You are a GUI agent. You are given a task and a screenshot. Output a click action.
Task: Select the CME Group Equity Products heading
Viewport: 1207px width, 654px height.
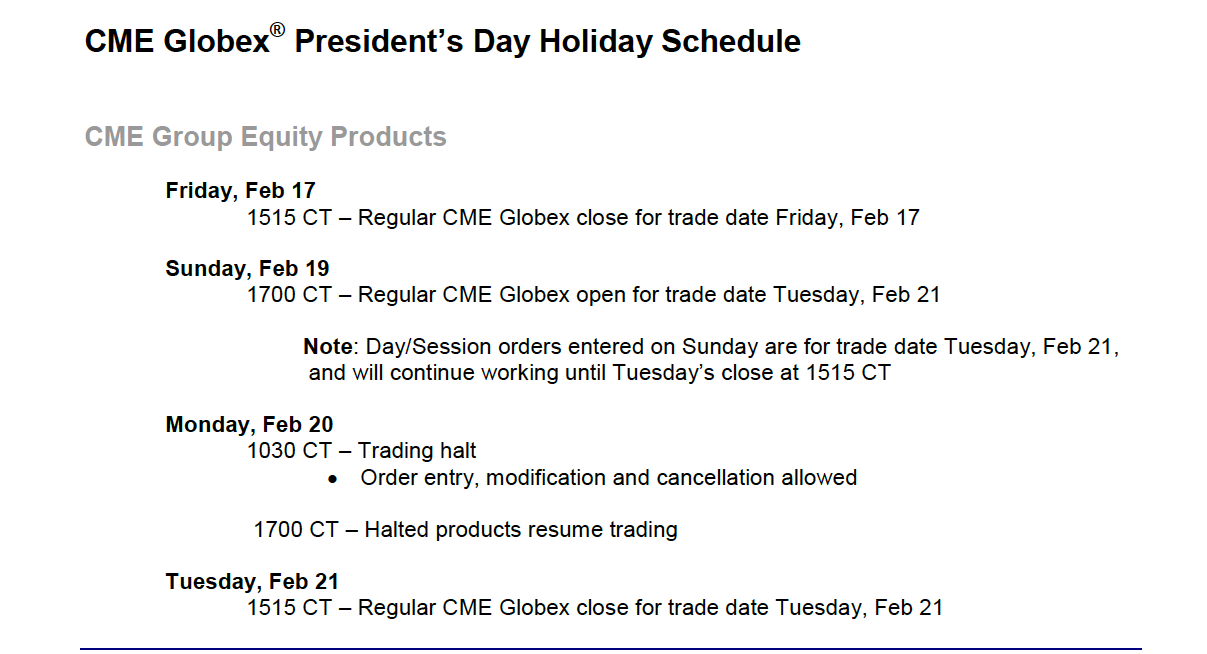[266, 136]
